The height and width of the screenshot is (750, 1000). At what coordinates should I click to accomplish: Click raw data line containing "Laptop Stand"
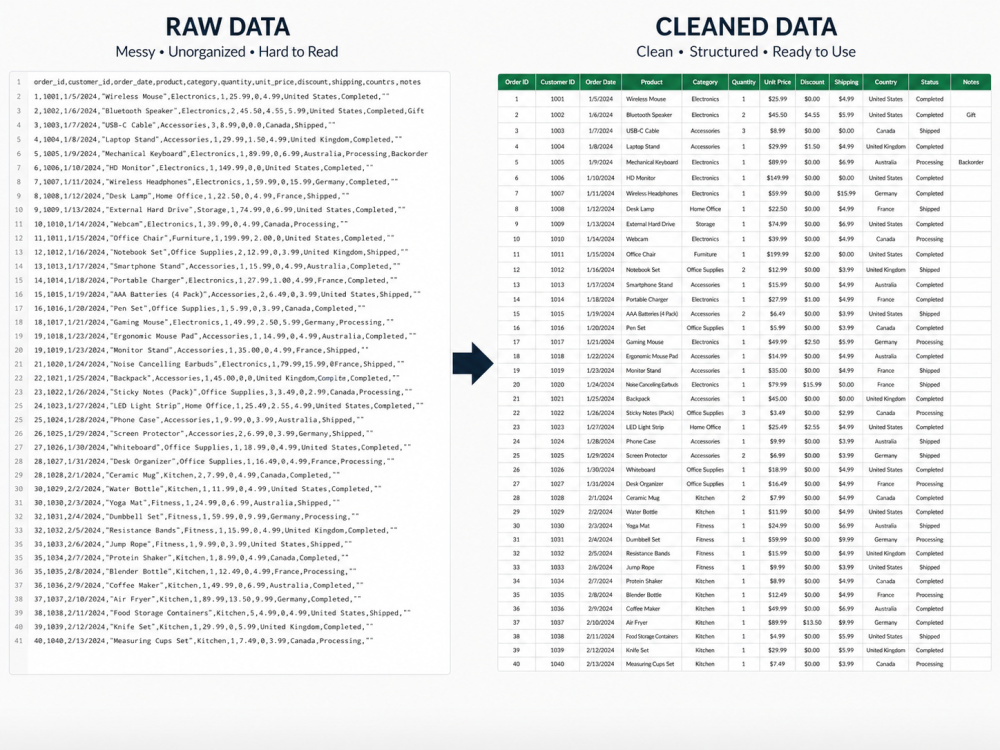[218, 139]
